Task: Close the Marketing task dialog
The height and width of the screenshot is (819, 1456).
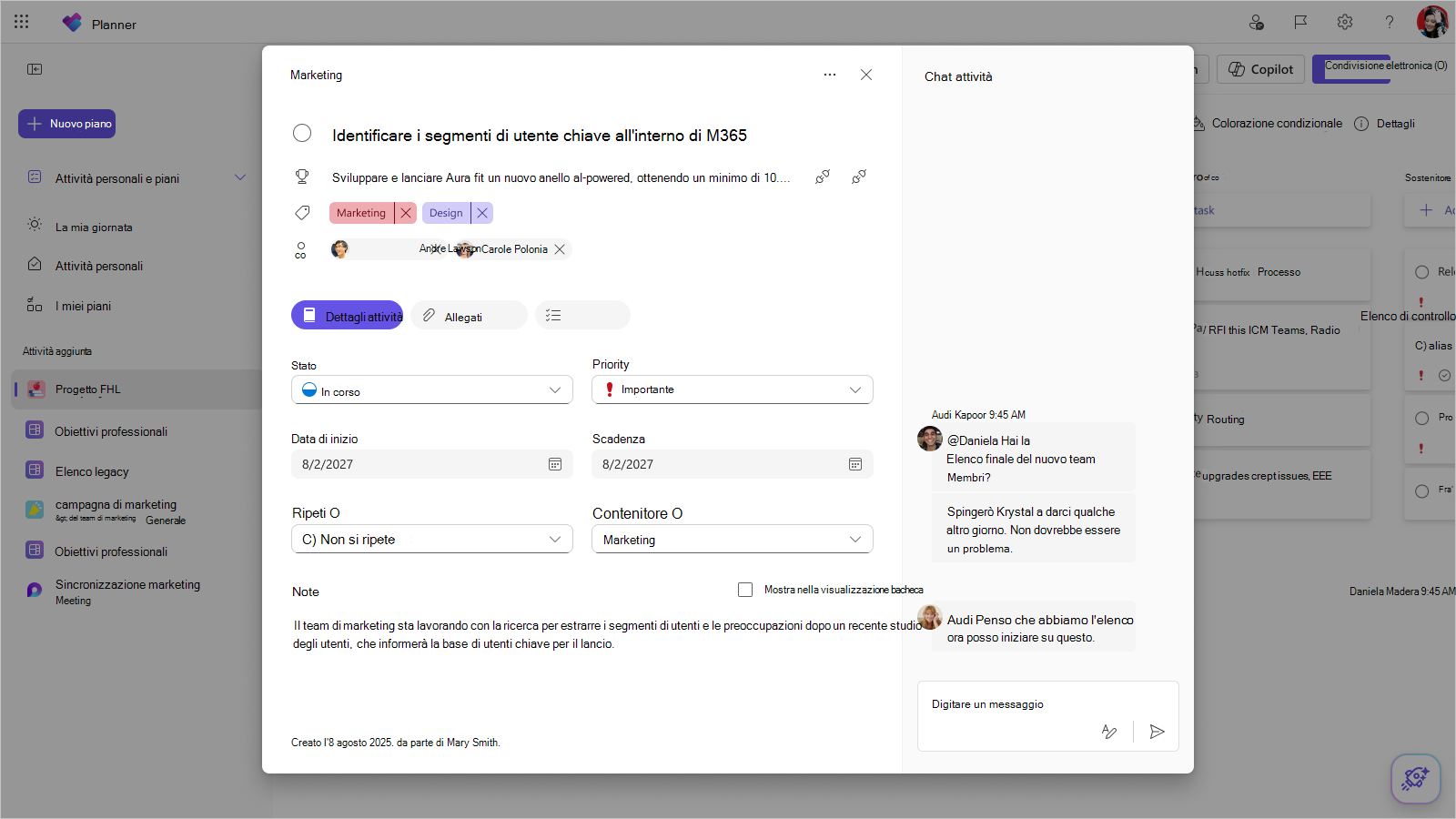Action: point(866,75)
